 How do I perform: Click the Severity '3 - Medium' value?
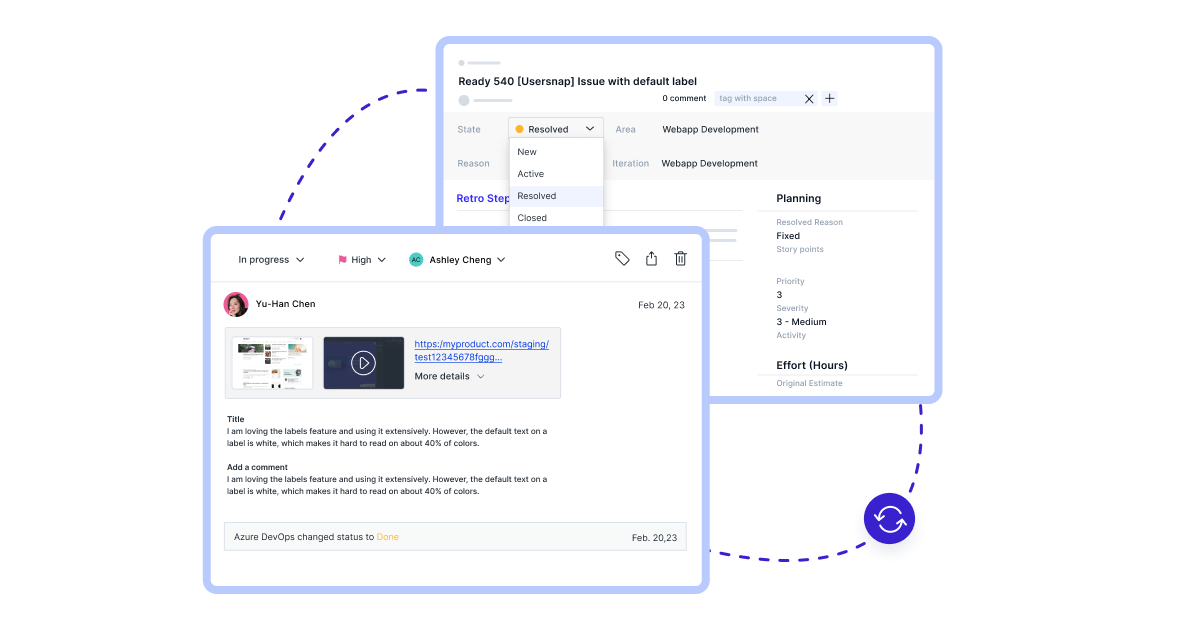(x=801, y=322)
